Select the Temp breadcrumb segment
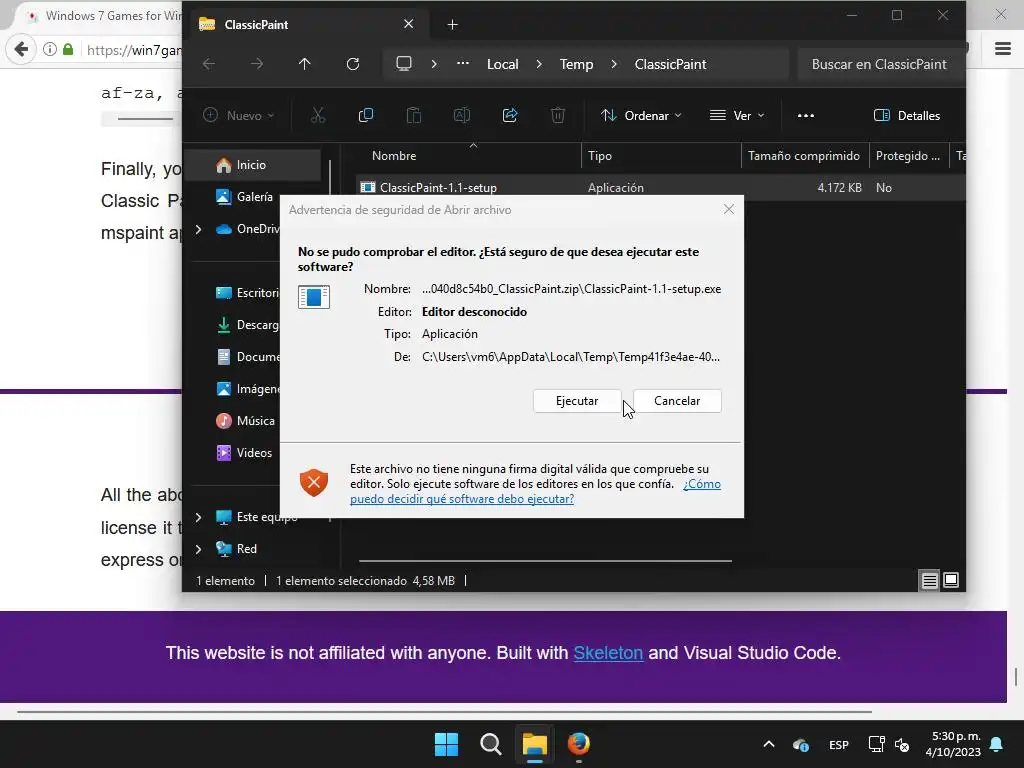This screenshot has height=768, width=1024. [x=576, y=64]
